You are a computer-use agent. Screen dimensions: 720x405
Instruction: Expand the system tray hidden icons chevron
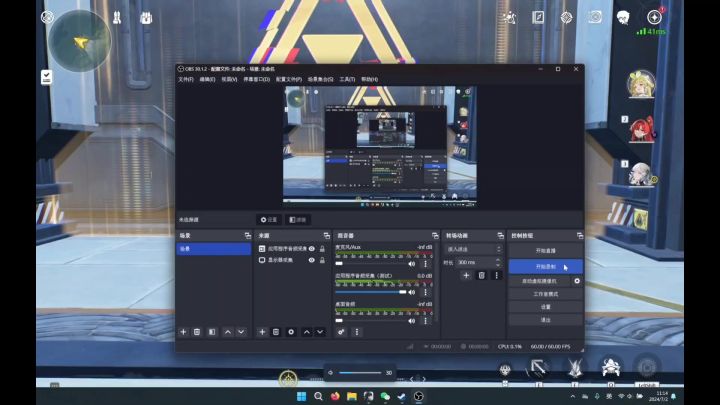573,396
